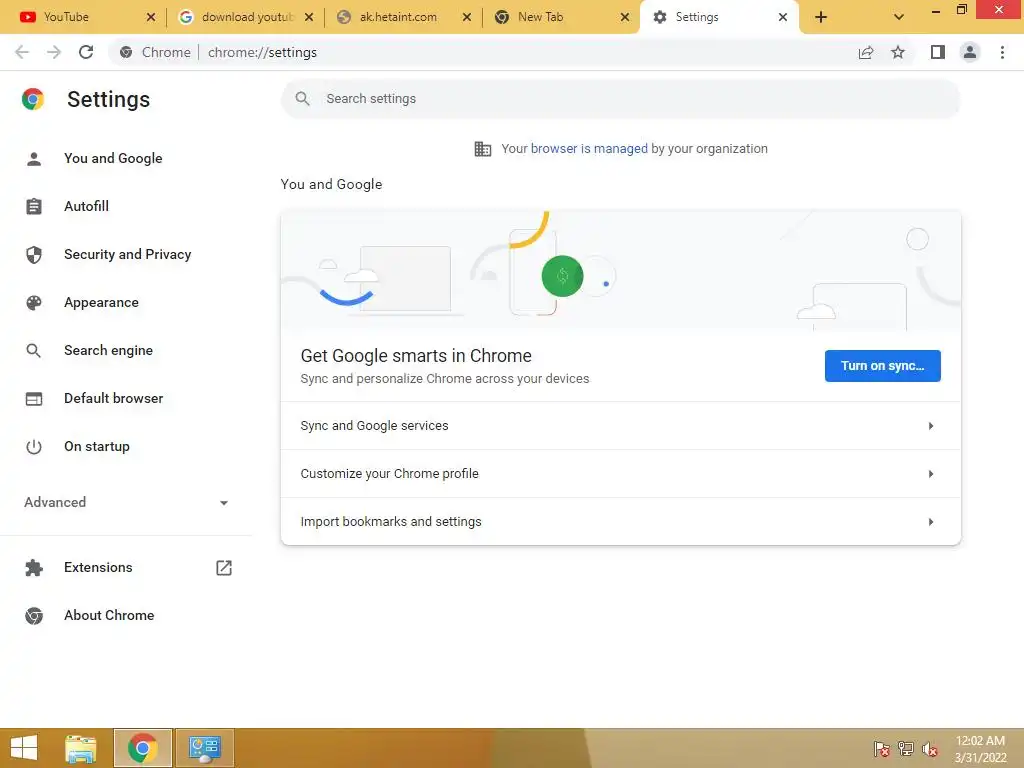This screenshot has height=768, width=1024.
Task: Click the On startup power icon
Action: pos(34,447)
